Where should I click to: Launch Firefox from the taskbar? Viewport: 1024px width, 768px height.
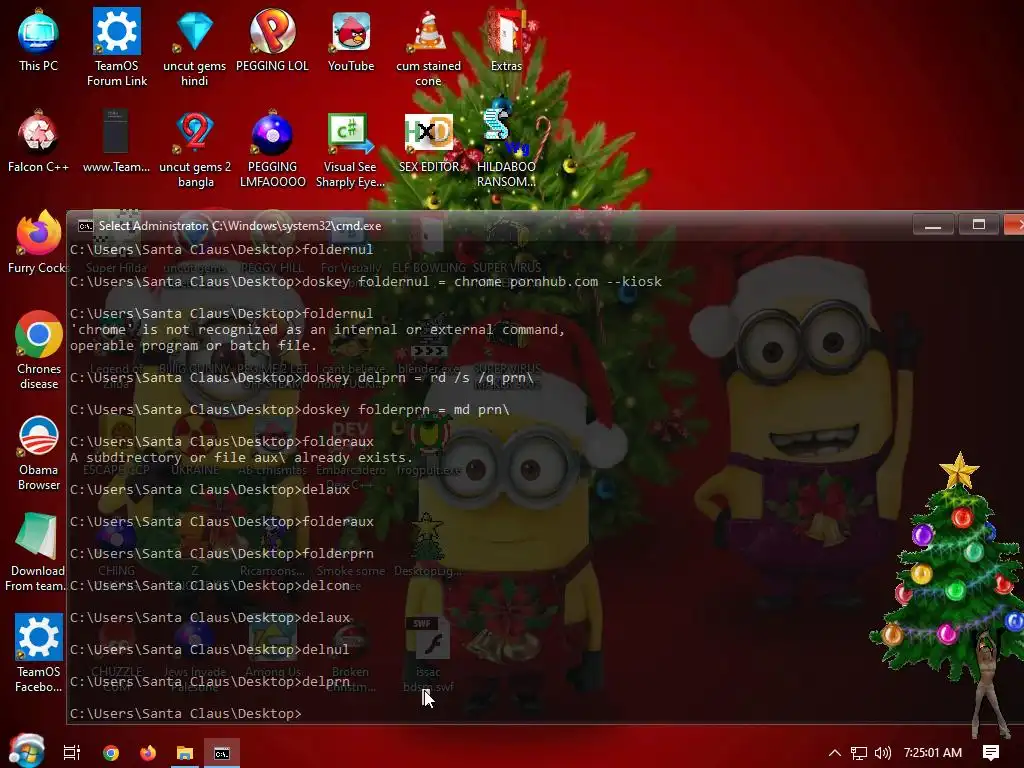[148, 752]
